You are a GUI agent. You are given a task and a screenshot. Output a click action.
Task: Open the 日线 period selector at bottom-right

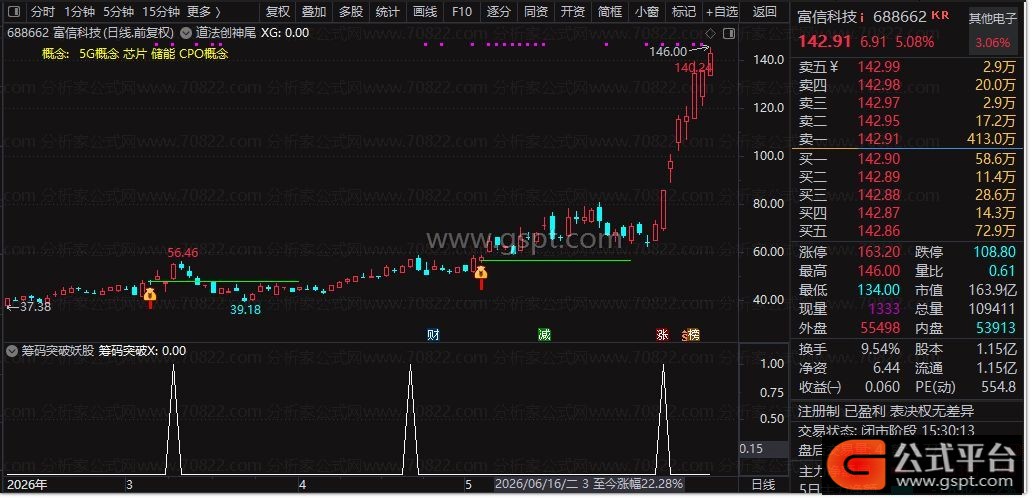click(x=763, y=485)
